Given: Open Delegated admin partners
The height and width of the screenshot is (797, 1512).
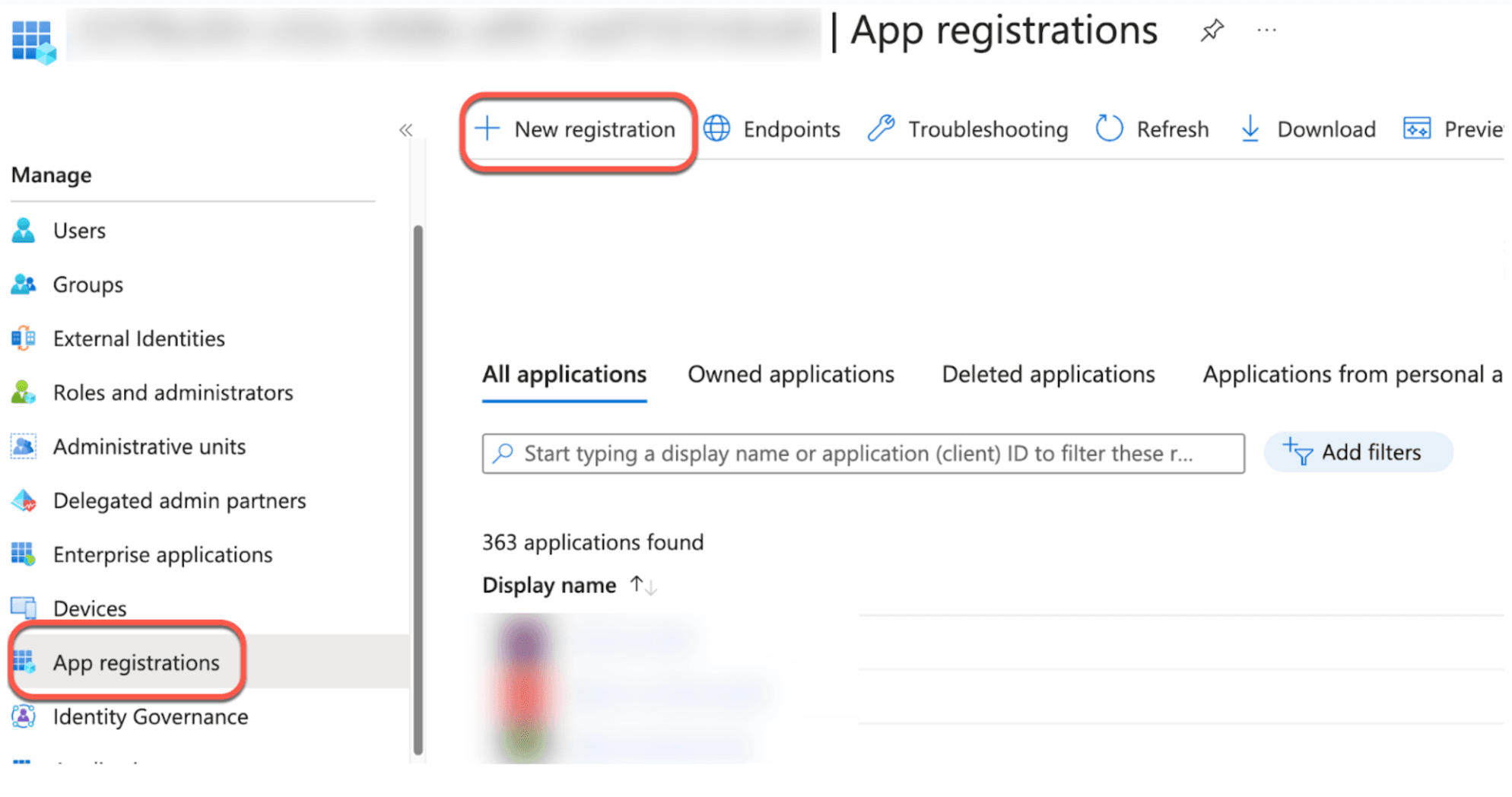Looking at the screenshot, I should click(x=179, y=500).
